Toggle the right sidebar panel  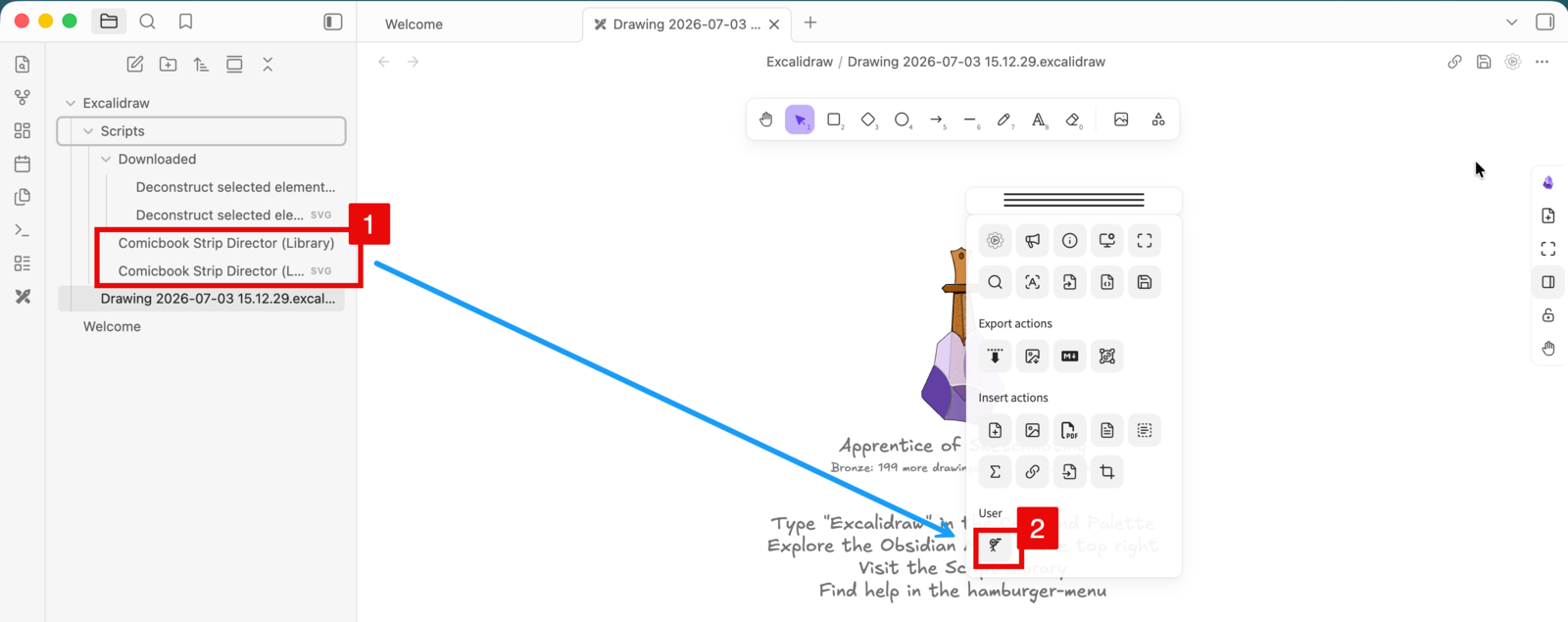(1545, 22)
